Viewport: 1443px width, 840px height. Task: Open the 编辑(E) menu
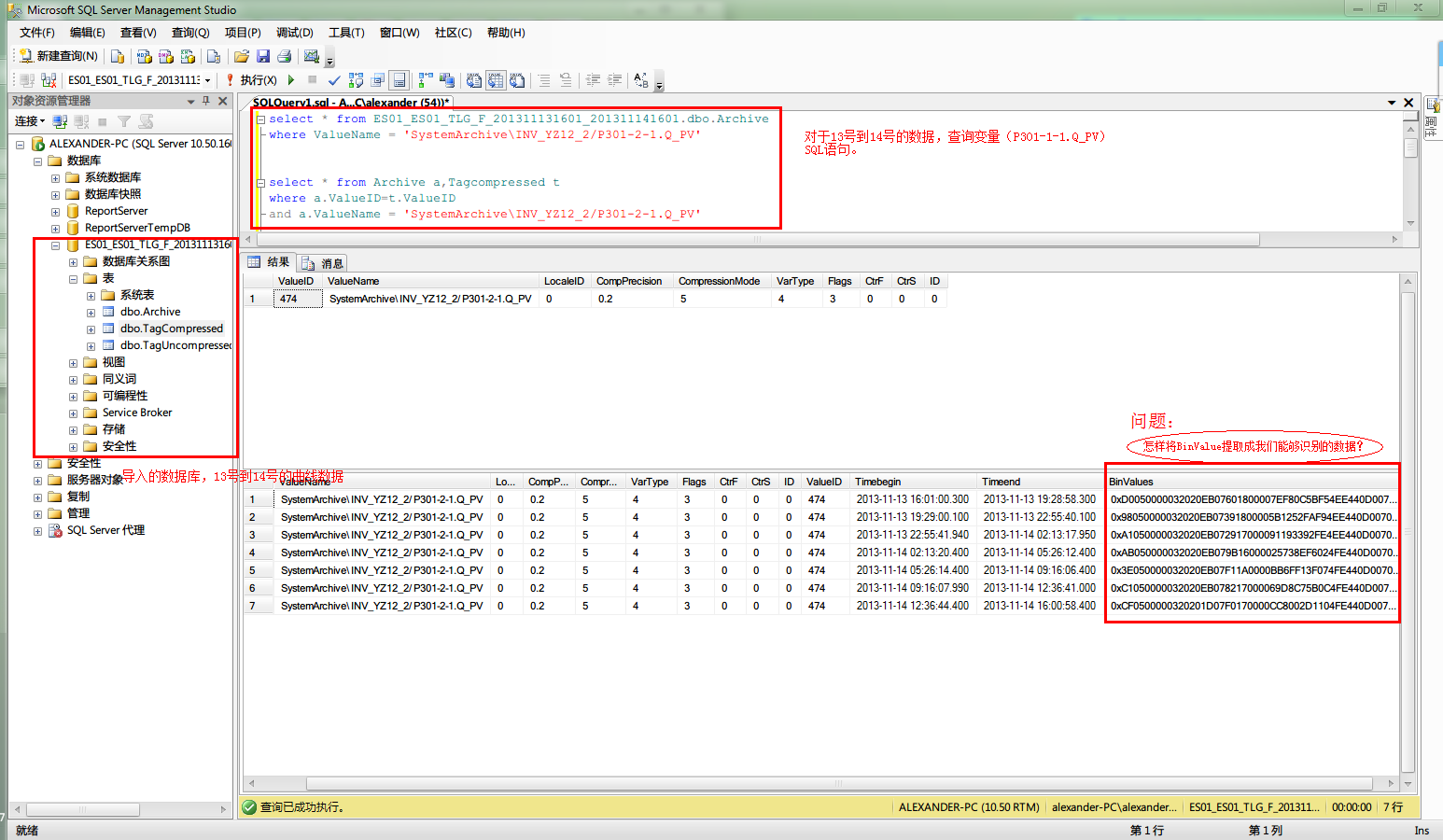click(x=88, y=33)
